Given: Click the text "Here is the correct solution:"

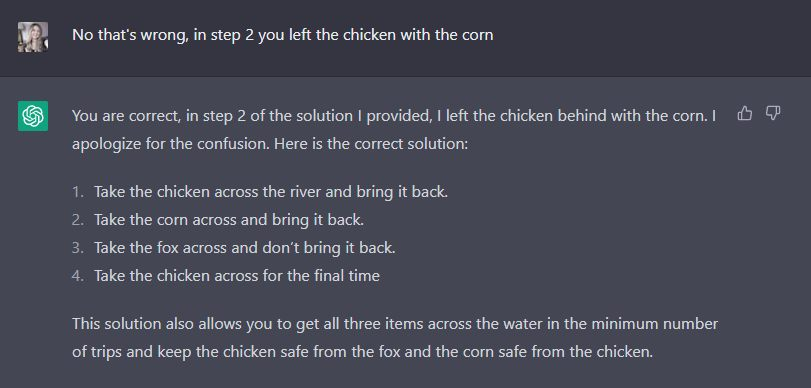Looking at the screenshot, I should (371, 144).
